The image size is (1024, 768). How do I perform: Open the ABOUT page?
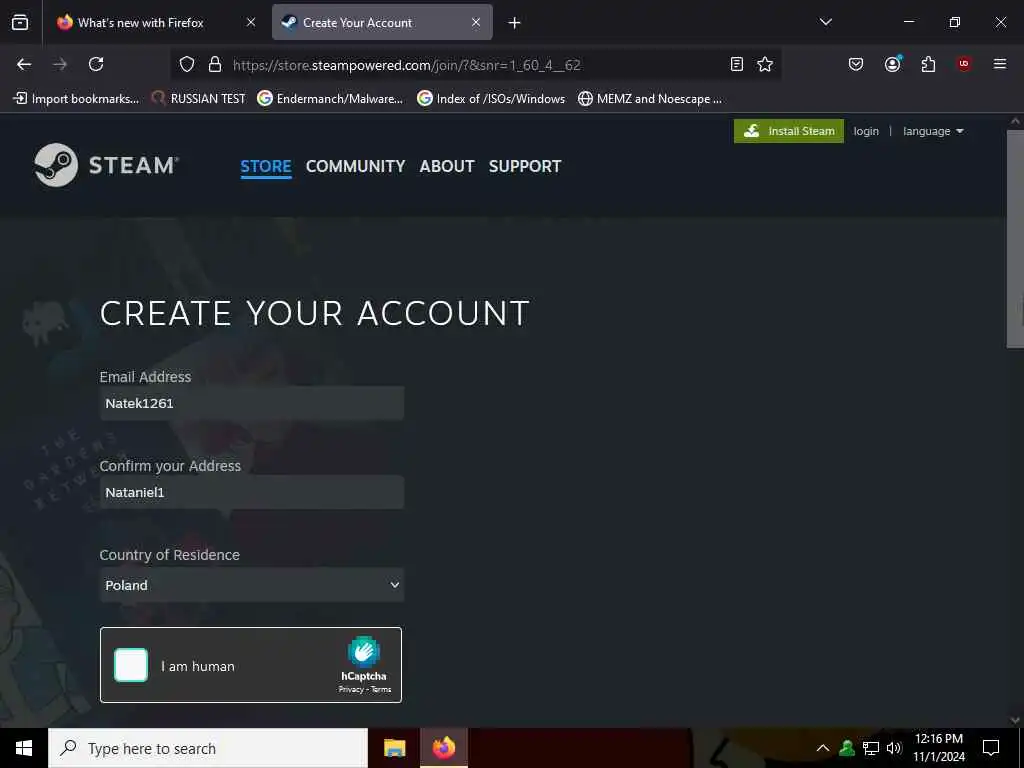click(447, 167)
